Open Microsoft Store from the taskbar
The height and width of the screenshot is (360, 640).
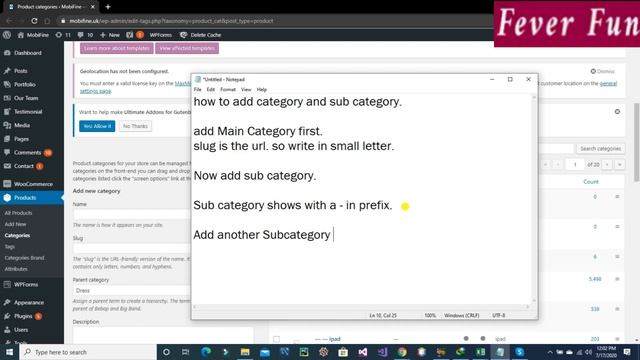tap(343, 352)
